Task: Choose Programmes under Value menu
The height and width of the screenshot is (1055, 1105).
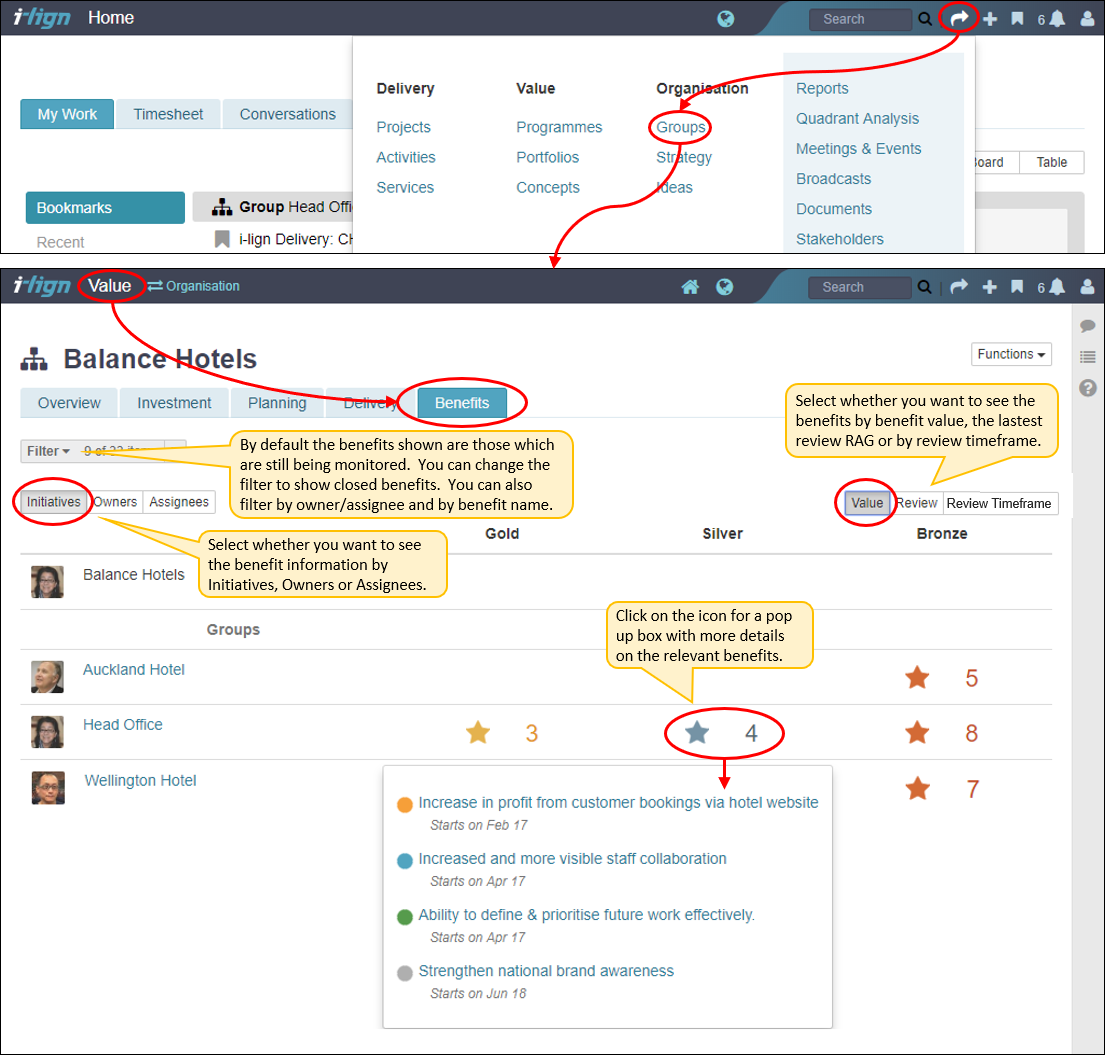Action: [560, 127]
